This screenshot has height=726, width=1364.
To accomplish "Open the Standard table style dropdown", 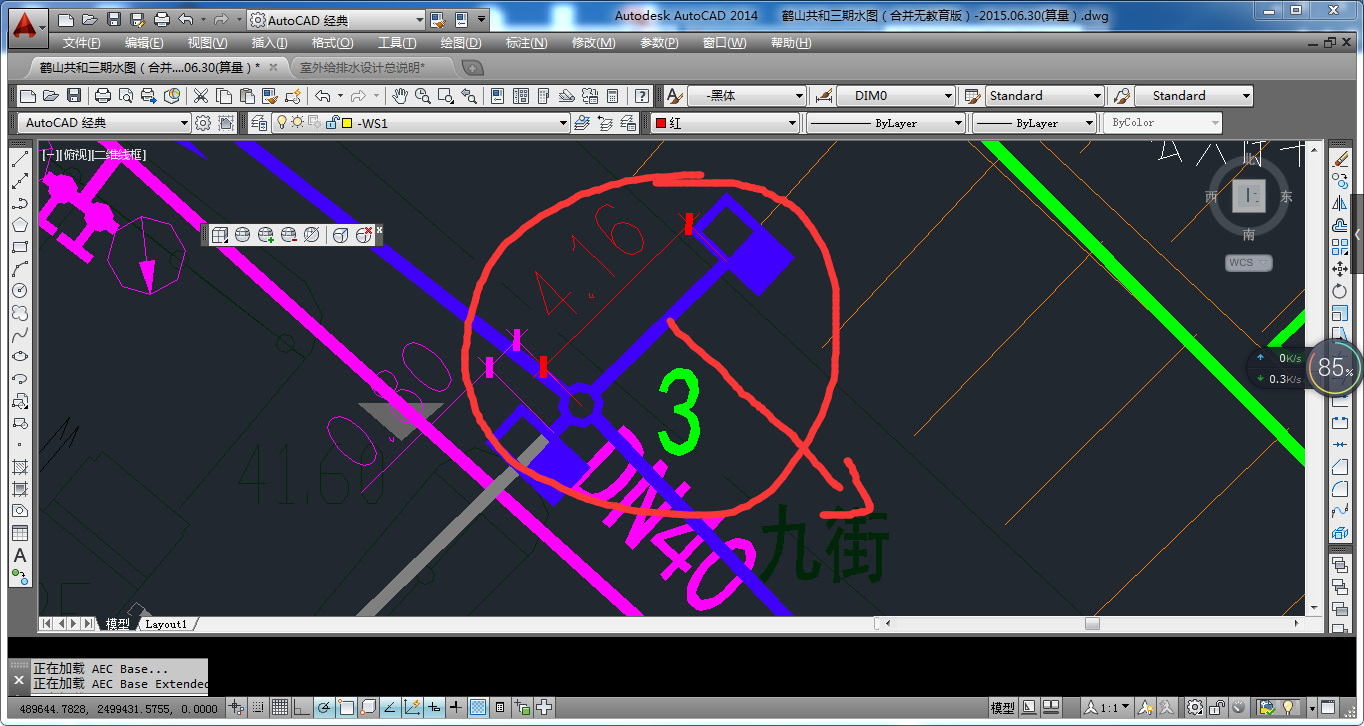I will click(1044, 96).
